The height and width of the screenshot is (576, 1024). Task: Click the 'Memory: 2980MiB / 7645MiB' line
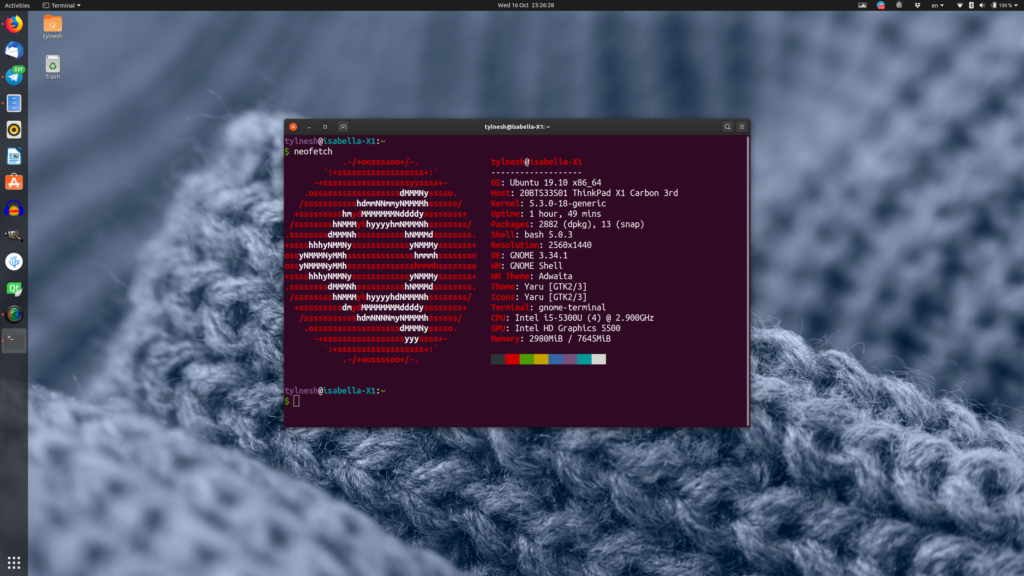tap(551, 339)
